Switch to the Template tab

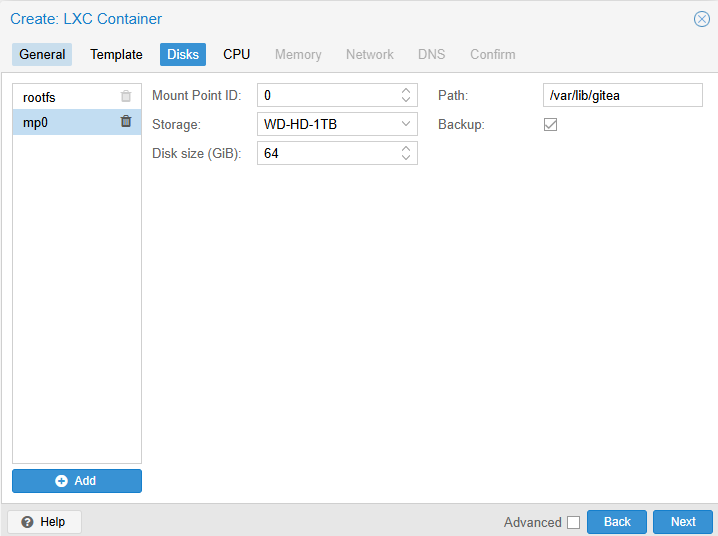pos(116,55)
